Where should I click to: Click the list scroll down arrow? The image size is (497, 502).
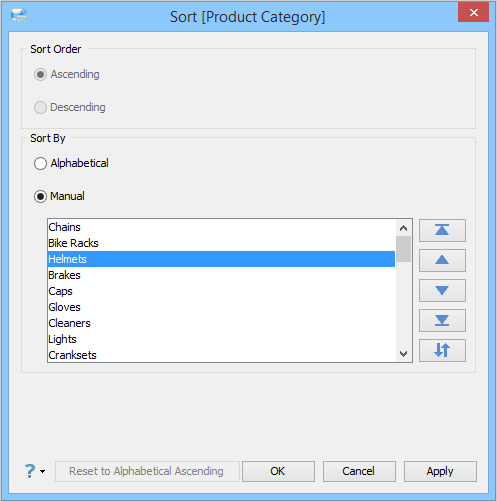point(403,354)
